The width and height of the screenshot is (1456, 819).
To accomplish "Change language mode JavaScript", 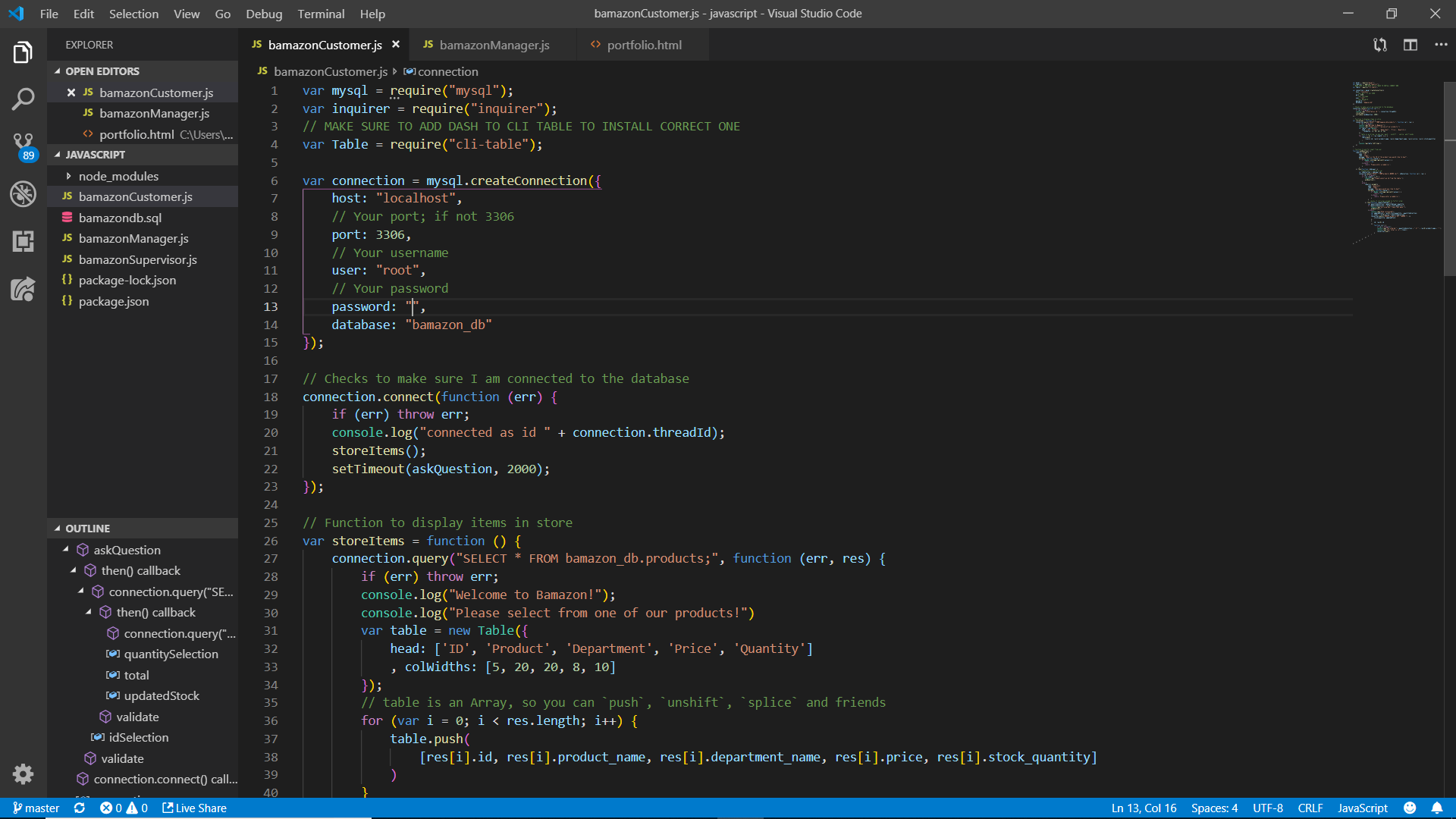I will point(1362,808).
